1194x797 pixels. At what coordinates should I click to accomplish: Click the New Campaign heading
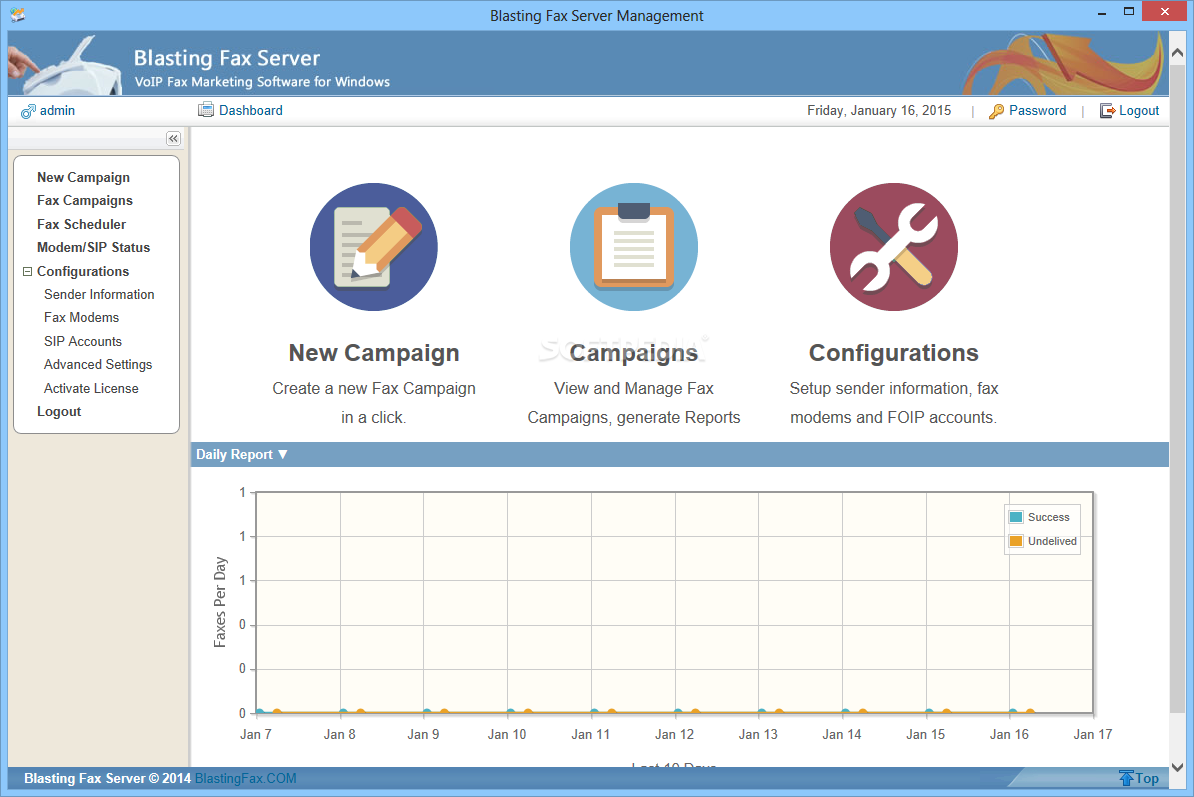pyautogui.click(x=374, y=353)
